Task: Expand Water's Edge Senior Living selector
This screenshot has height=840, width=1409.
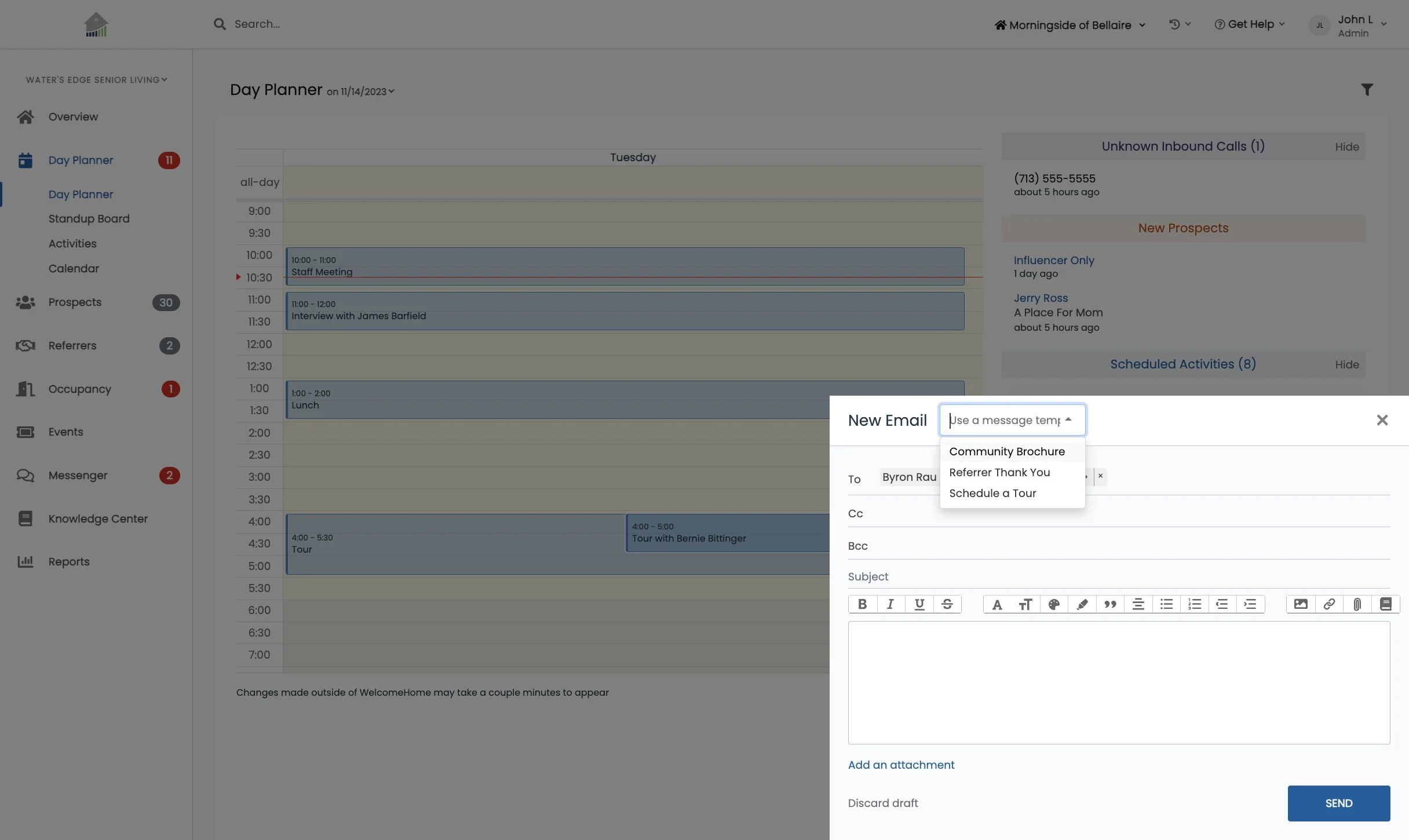Action: tap(96, 80)
